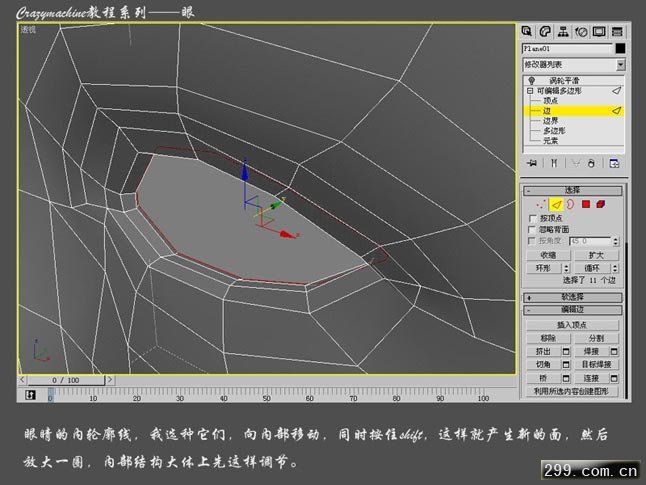The width and height of the screenshot is (646, 485).
Task: Open the Create command panel tab
Action: 527,32
